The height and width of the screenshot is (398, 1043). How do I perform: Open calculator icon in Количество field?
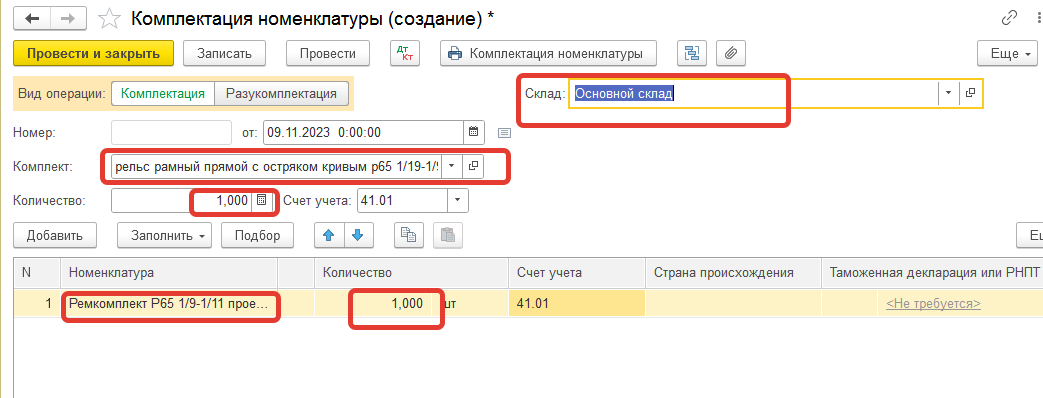pyautogui.click(x=261, y=200)
